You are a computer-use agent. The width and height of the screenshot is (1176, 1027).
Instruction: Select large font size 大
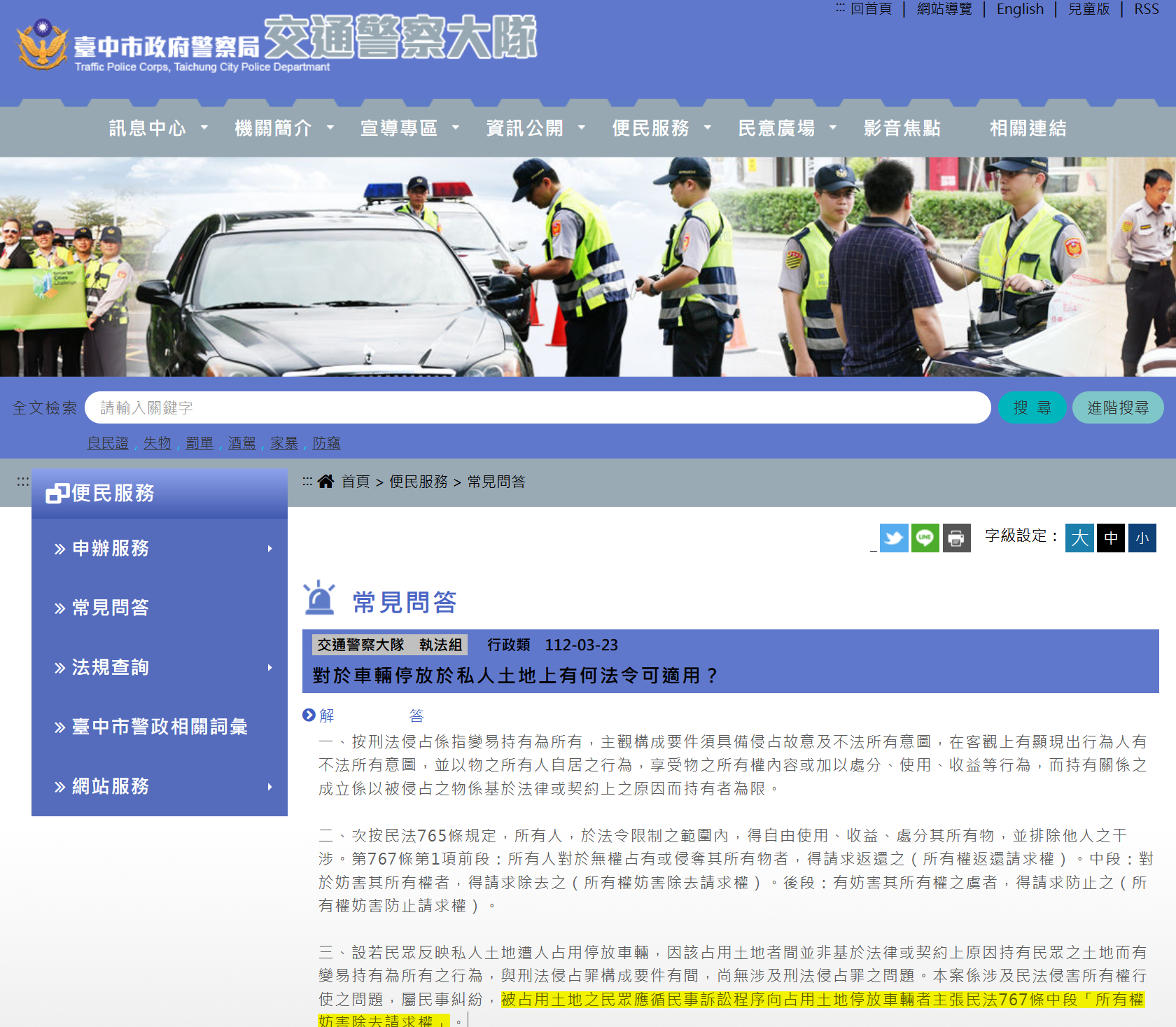click(x=1079, y=538)
